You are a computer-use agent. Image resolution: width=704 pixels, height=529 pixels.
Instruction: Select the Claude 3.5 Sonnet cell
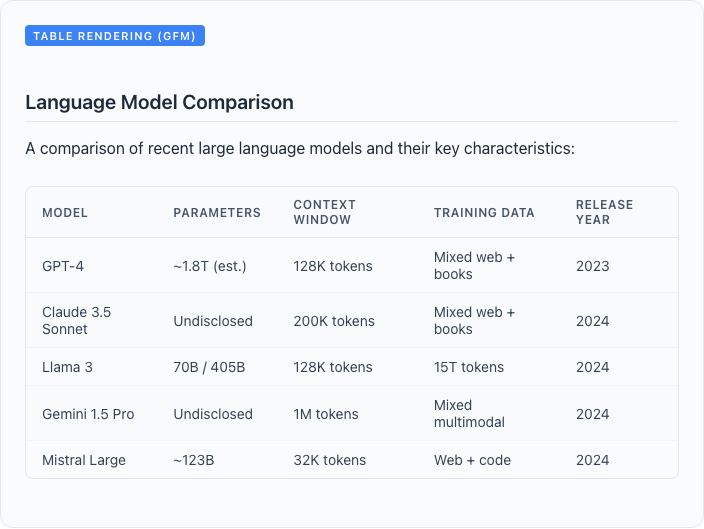click(76, 321)
